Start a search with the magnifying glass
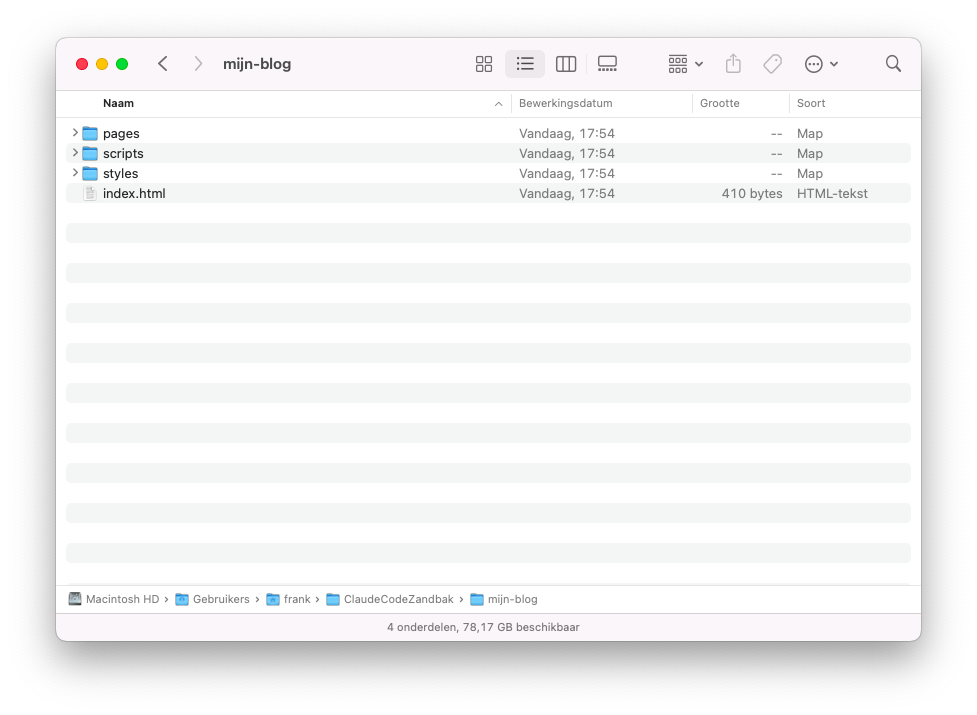 pos(893,63)
